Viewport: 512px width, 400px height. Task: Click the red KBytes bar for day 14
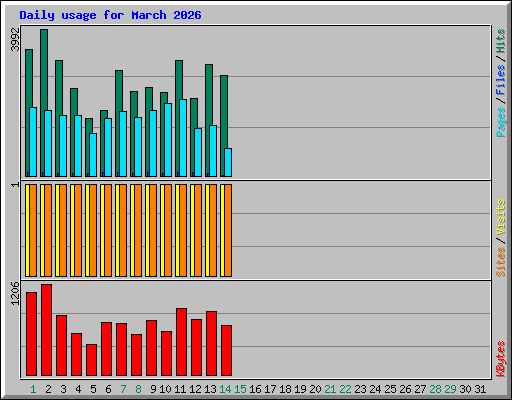pos(227,351)
